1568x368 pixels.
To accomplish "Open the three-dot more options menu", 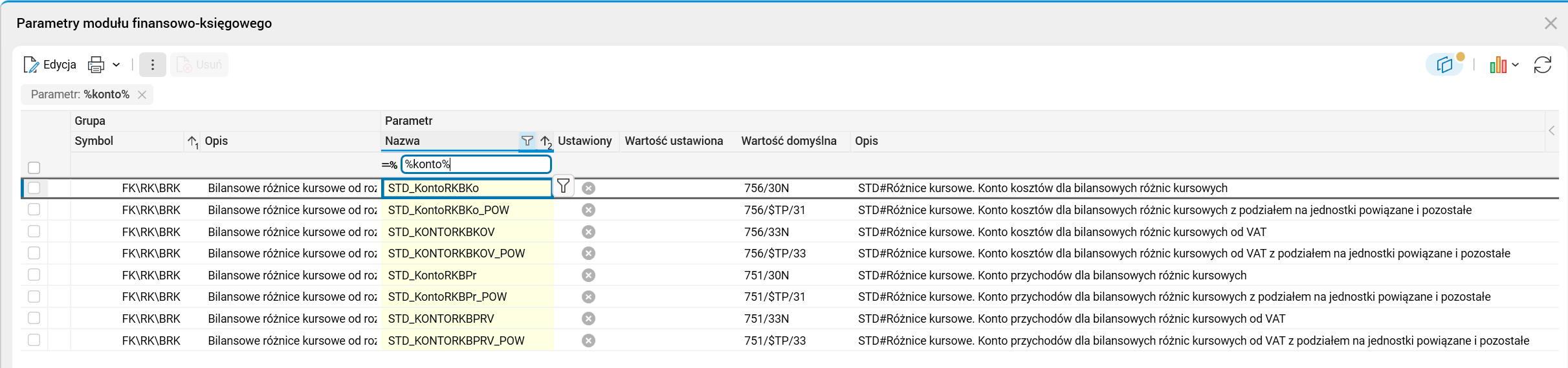I will [153, 65].
